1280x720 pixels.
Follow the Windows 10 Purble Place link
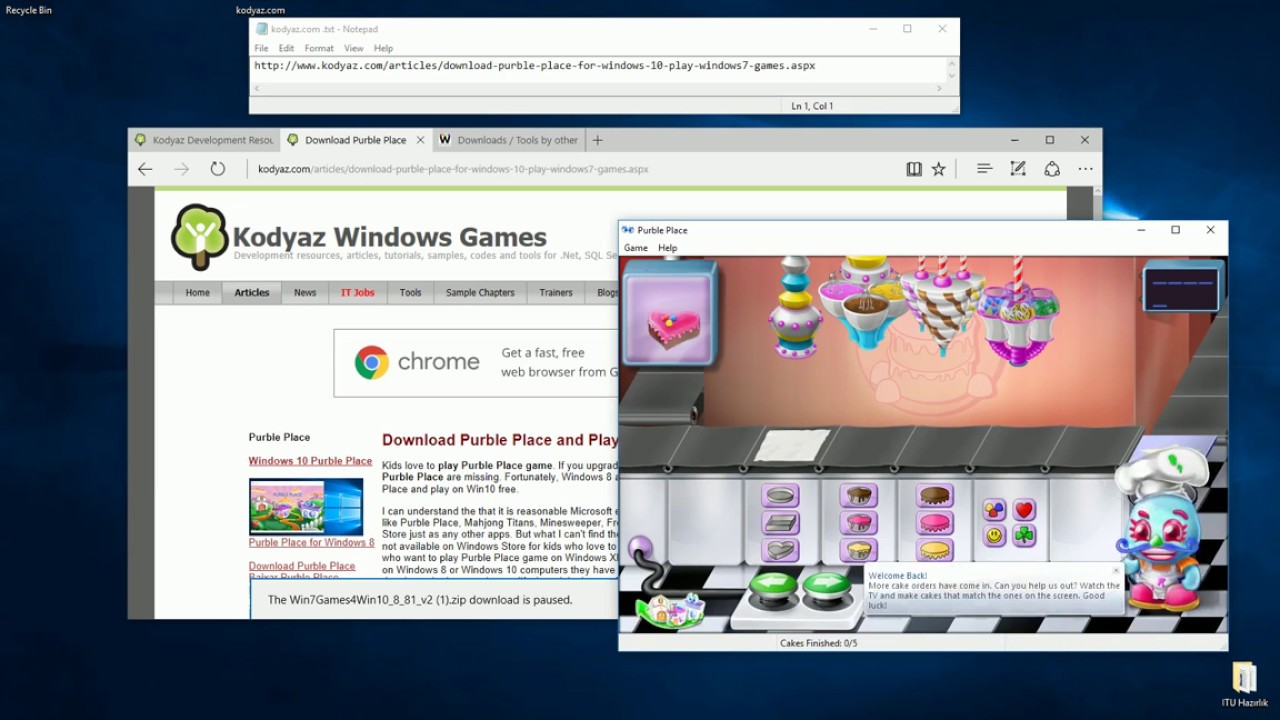(310, 461)
